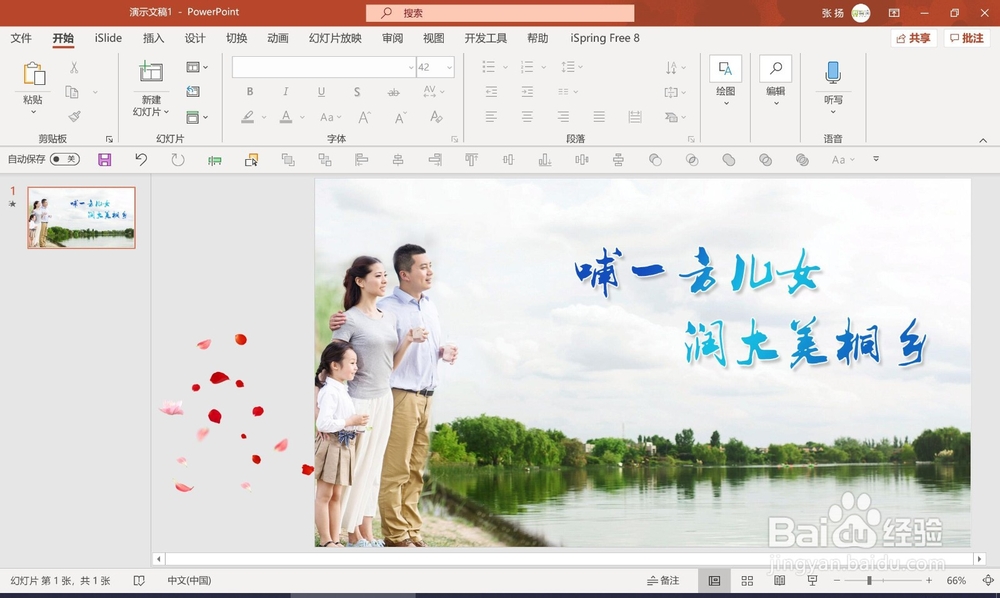This screenshot has width=1000, height=598.
Task: Click in the search box
Action: click(x=500, y=13)
